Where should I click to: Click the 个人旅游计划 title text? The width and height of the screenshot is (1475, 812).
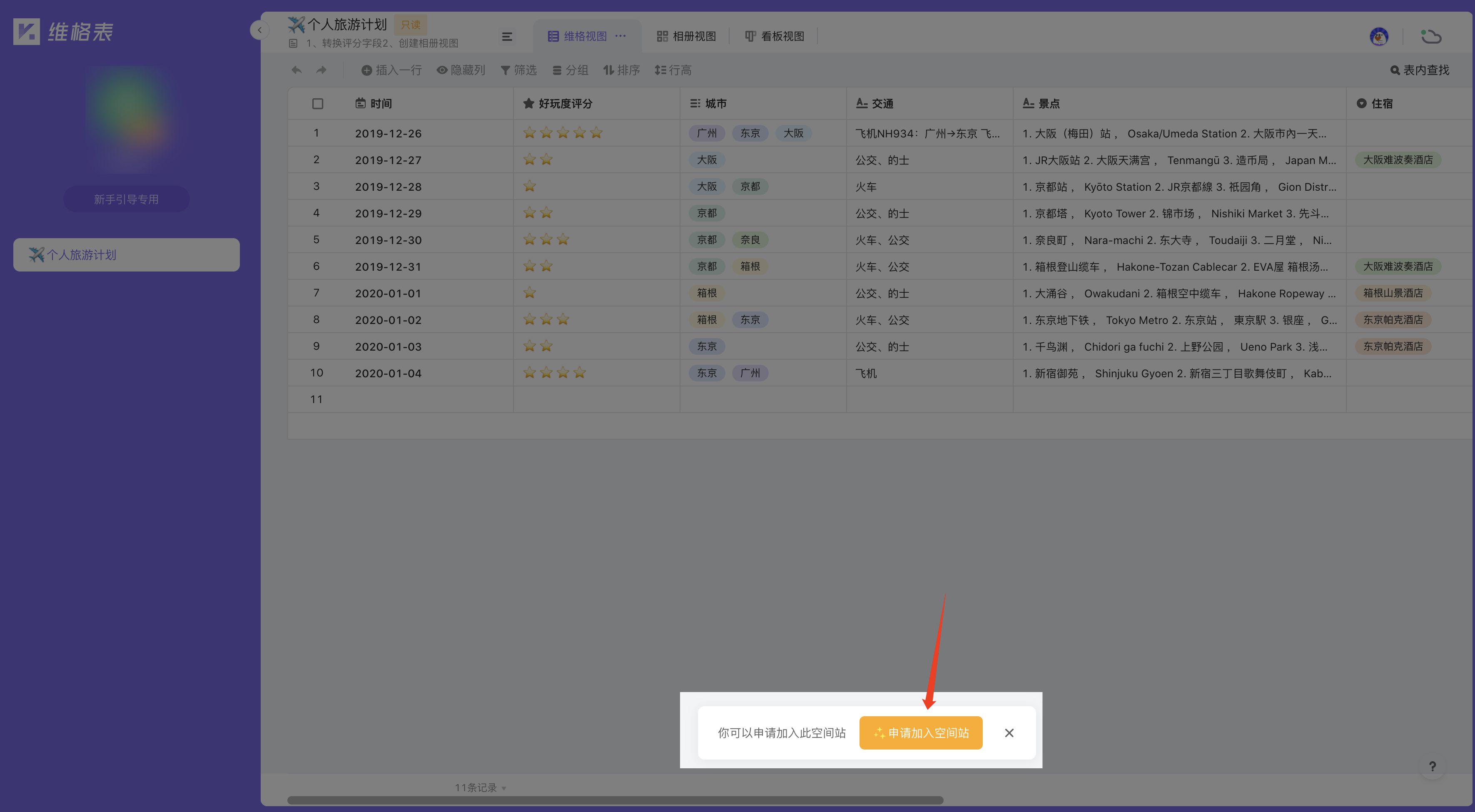point(348,25)
